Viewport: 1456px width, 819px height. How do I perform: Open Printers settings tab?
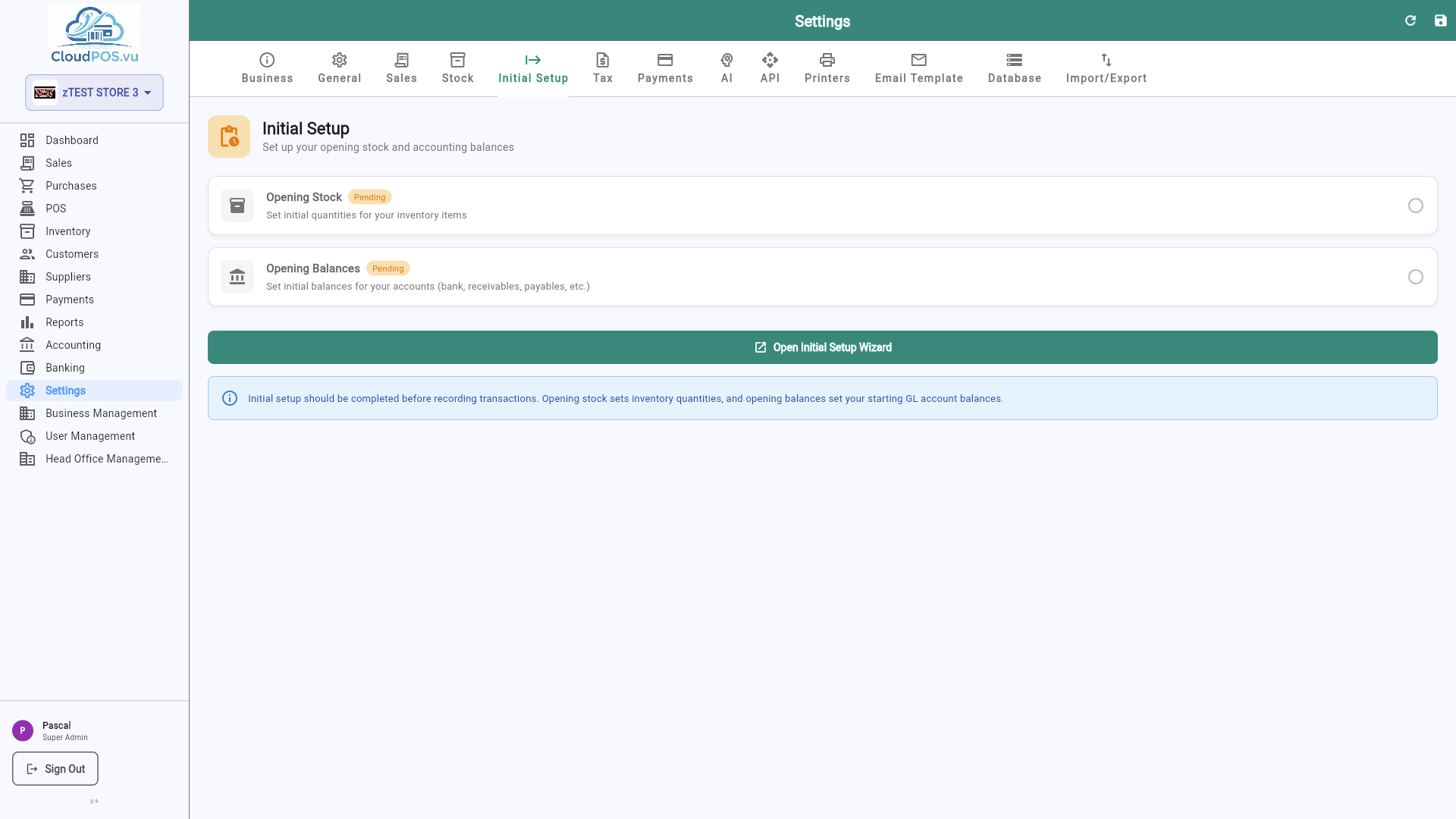[827, 68]
